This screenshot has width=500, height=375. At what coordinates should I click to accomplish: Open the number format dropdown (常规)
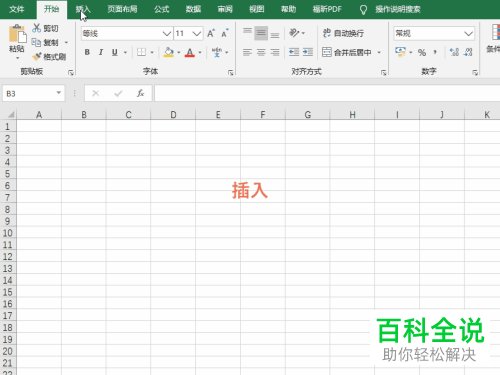click(468, 33)
